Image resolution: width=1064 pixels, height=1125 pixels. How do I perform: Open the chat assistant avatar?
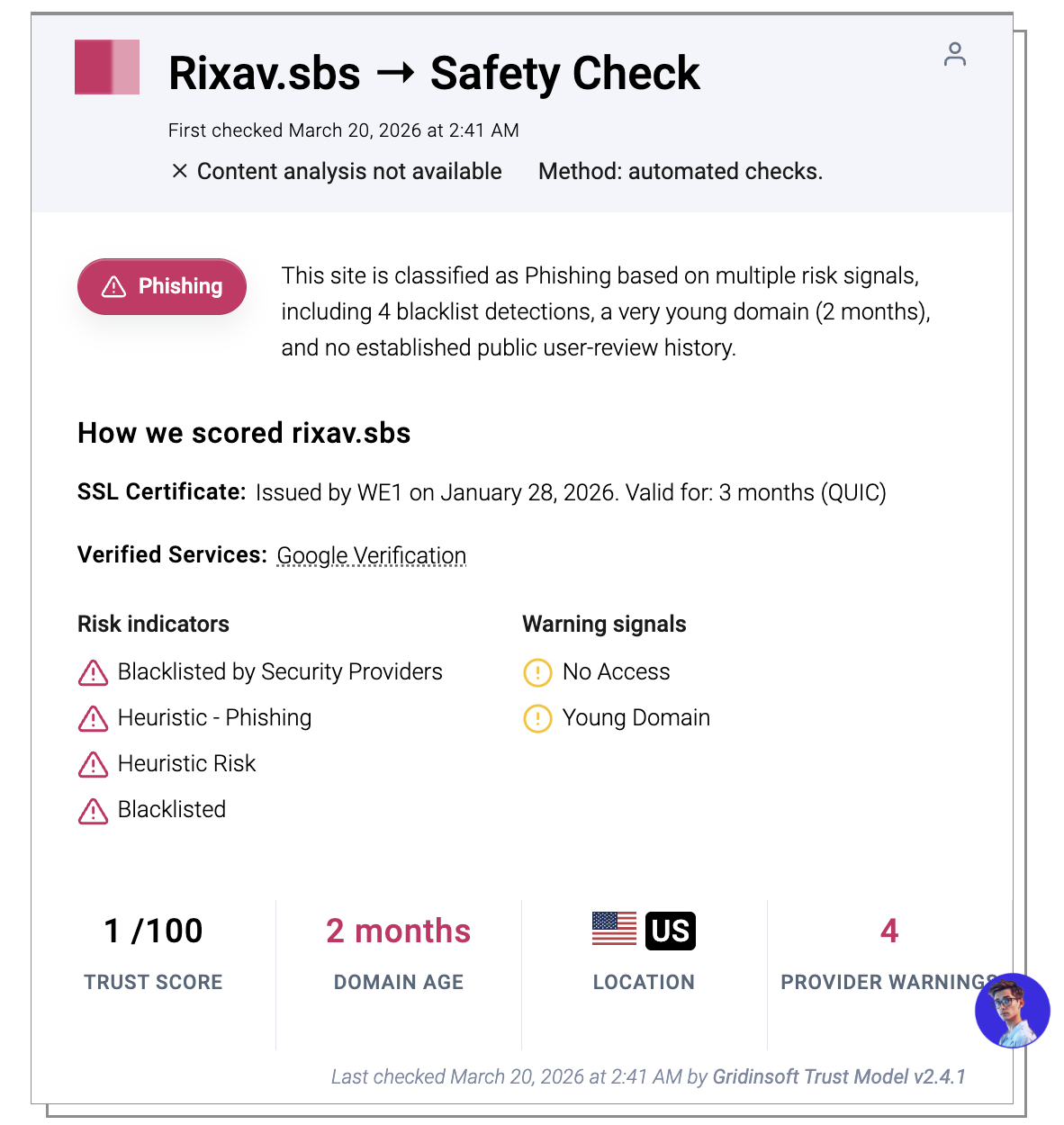pyautogui.click(x=1012, y=1010)
